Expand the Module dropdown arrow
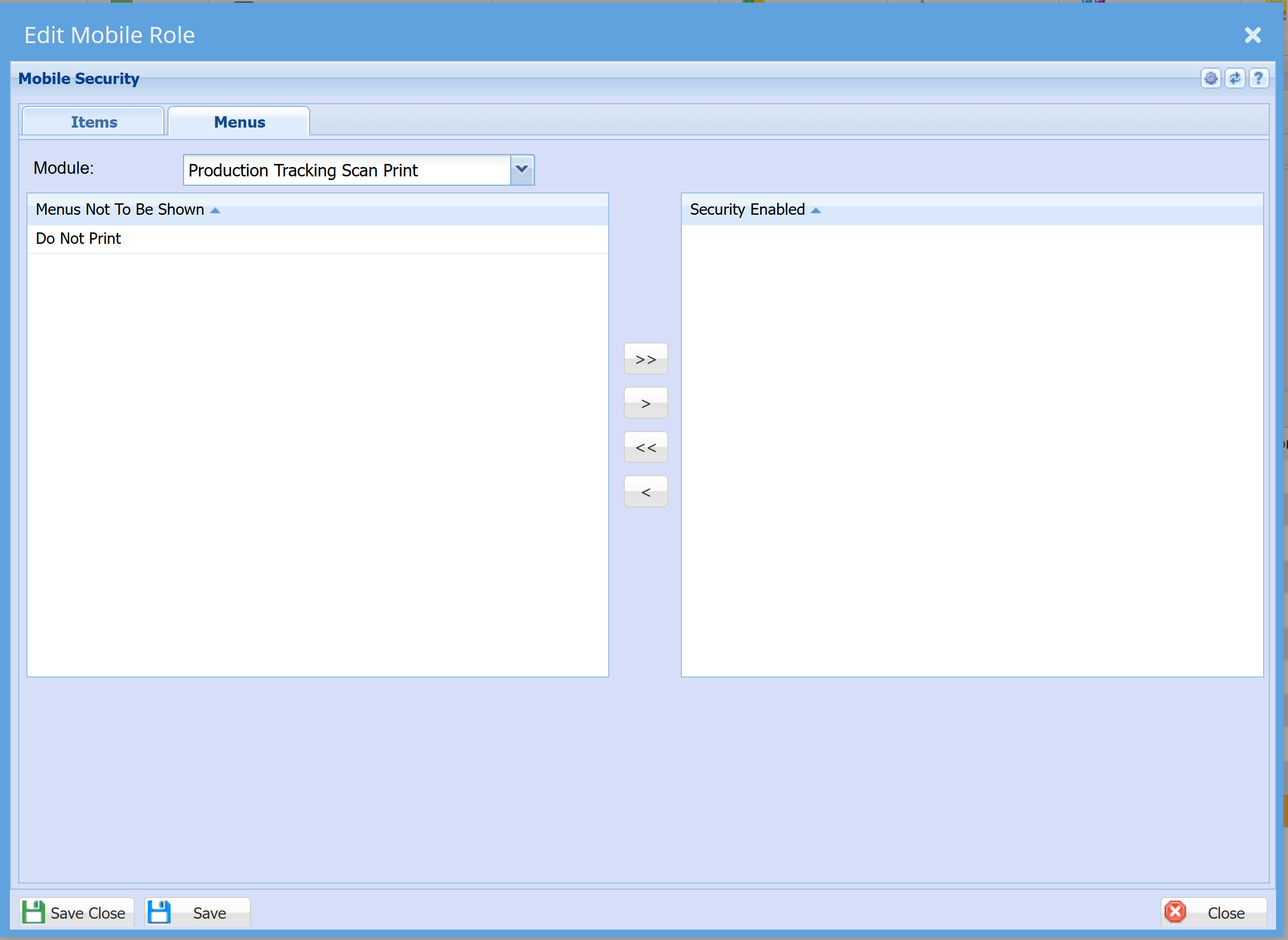This screenshot has width=1288, height=940. 522,170
